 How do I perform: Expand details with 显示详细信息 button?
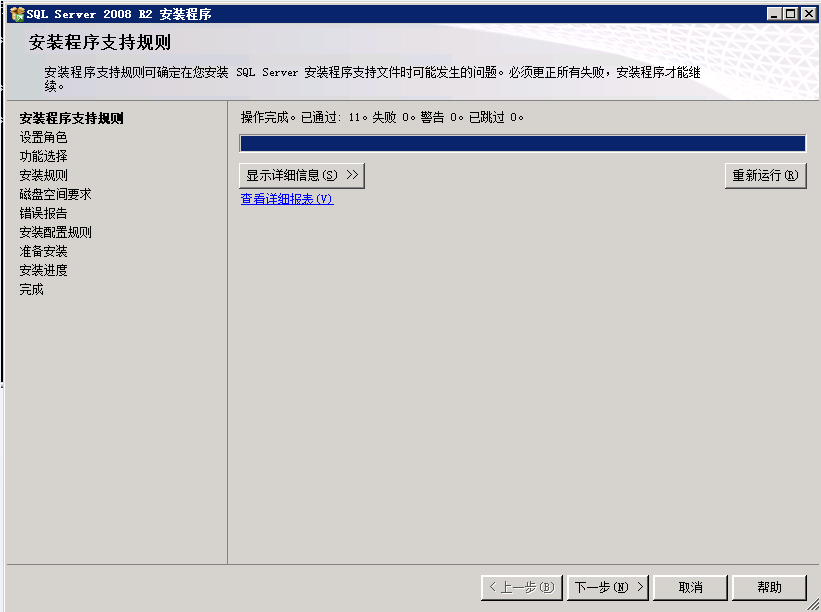pyautogui.click(x=302, y=176)
